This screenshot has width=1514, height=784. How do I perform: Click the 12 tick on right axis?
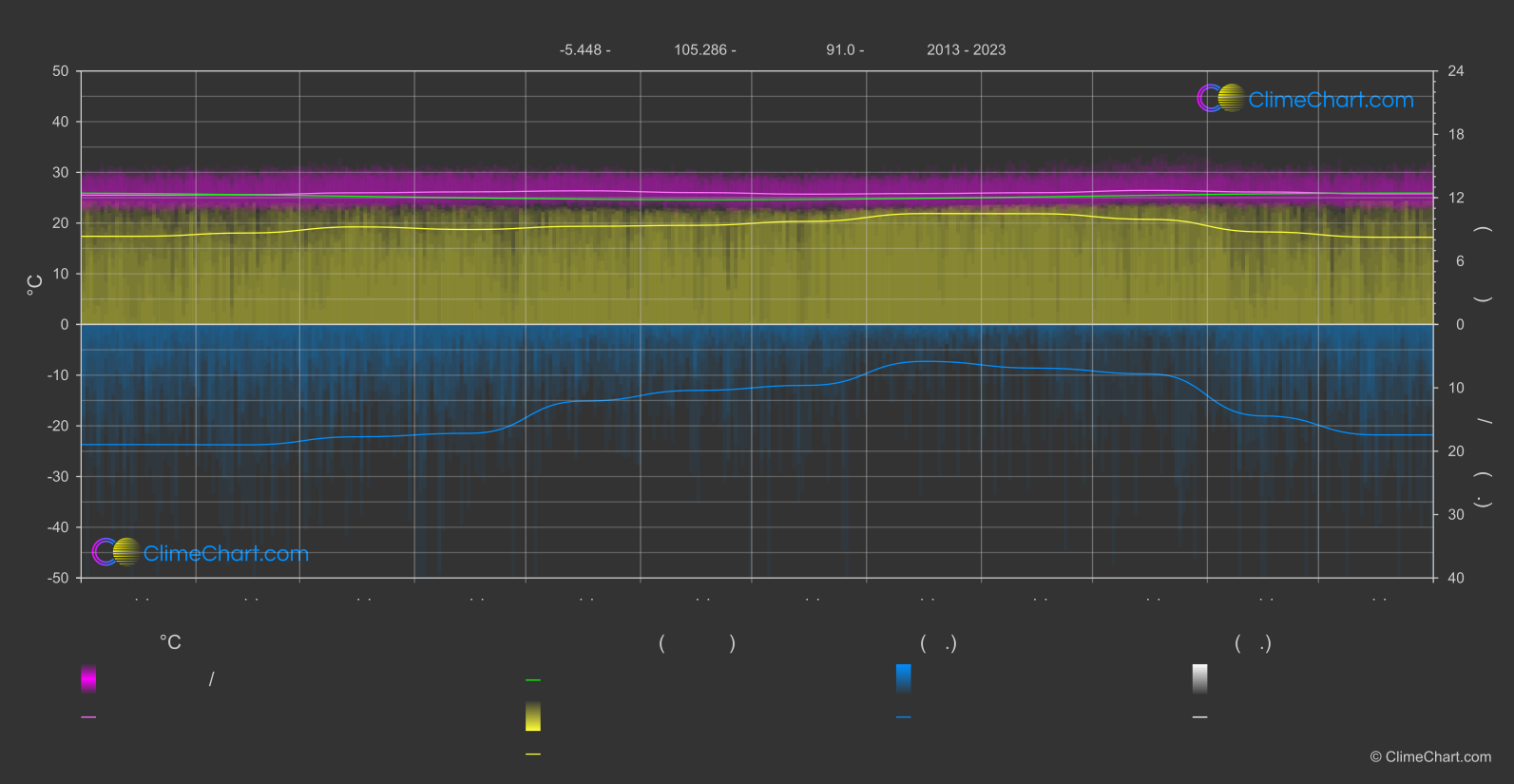tap(1456, 198)
